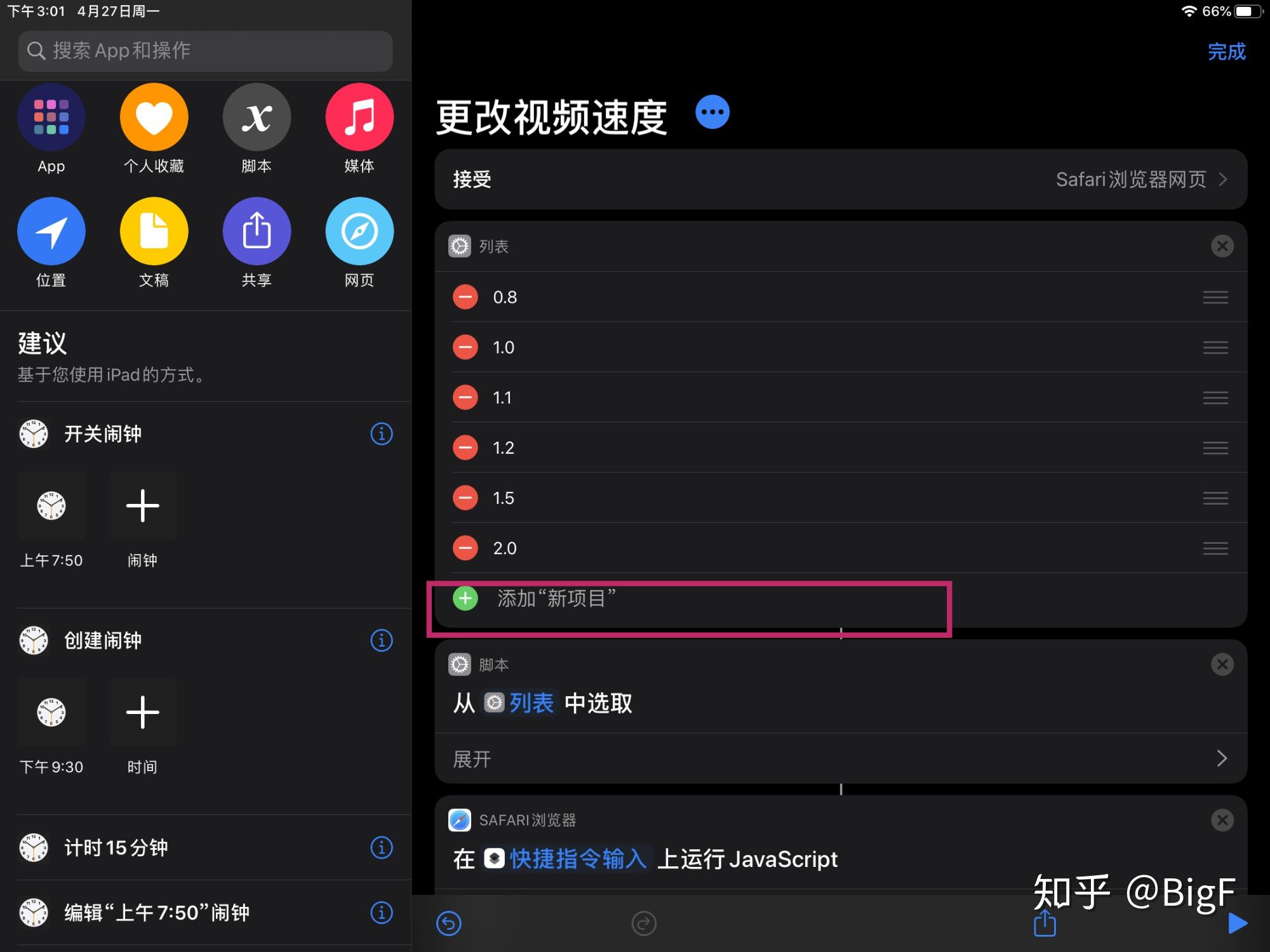This screenshot has height=952, width=1270.
Task: Share the shortcut
Action: tap(1045, 922)
